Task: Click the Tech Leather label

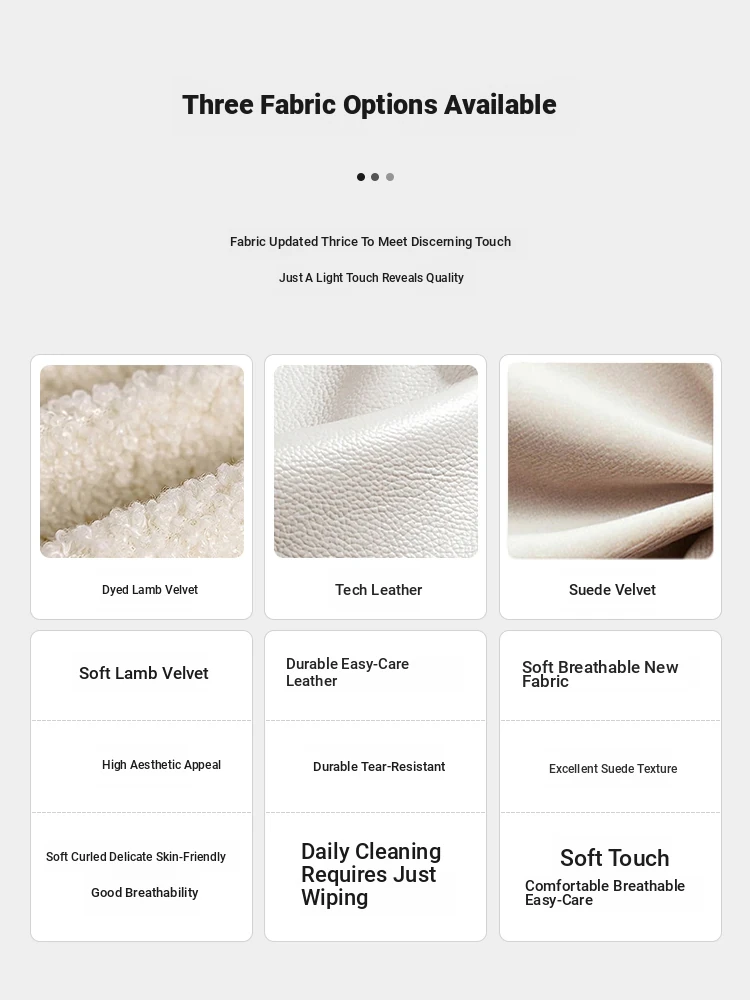Action: (x=379, y=590)
